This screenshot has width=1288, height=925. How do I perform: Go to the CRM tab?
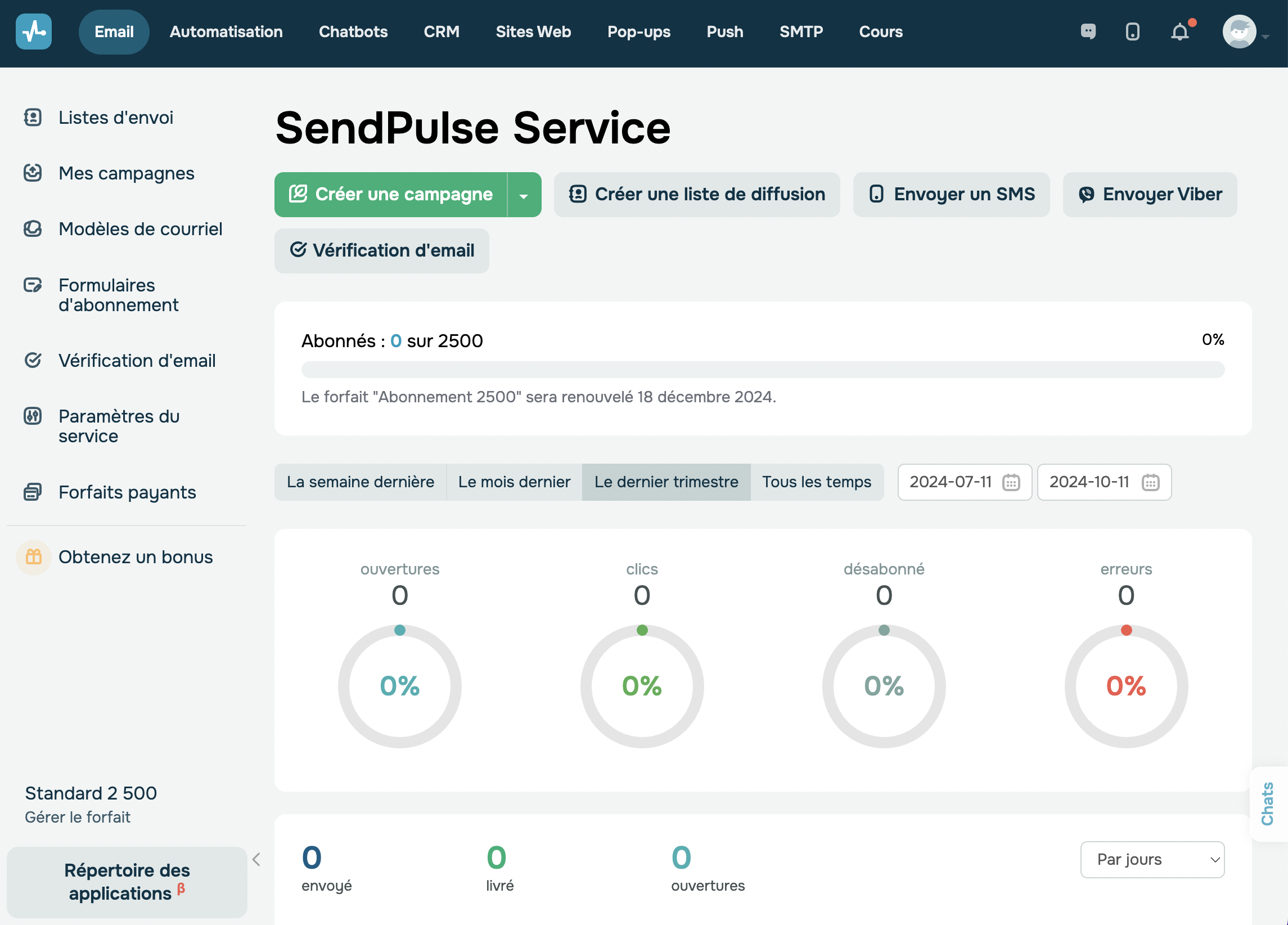[x=442, y=32]
